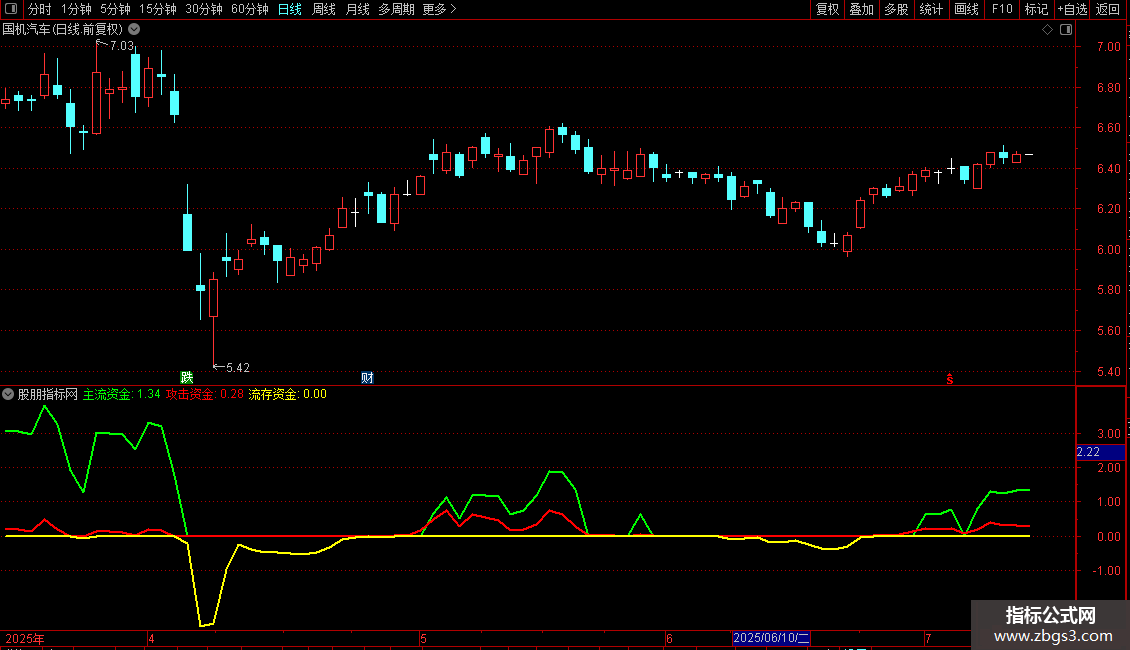Activate the 画线 drawing tools

(966, 9)
